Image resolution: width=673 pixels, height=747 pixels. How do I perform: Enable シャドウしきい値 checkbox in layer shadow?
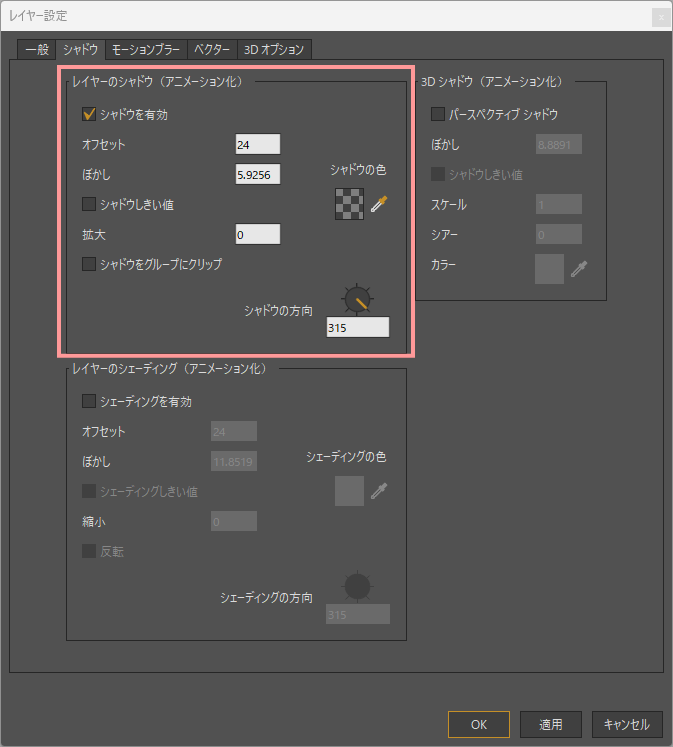click(x=89, y=204)
